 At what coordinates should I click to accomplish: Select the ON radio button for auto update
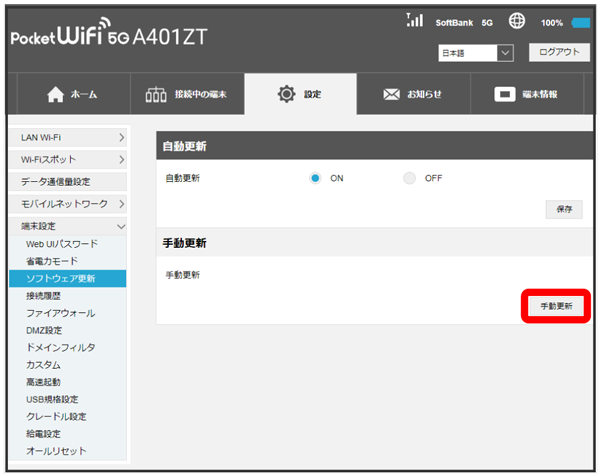pos(315,178)
